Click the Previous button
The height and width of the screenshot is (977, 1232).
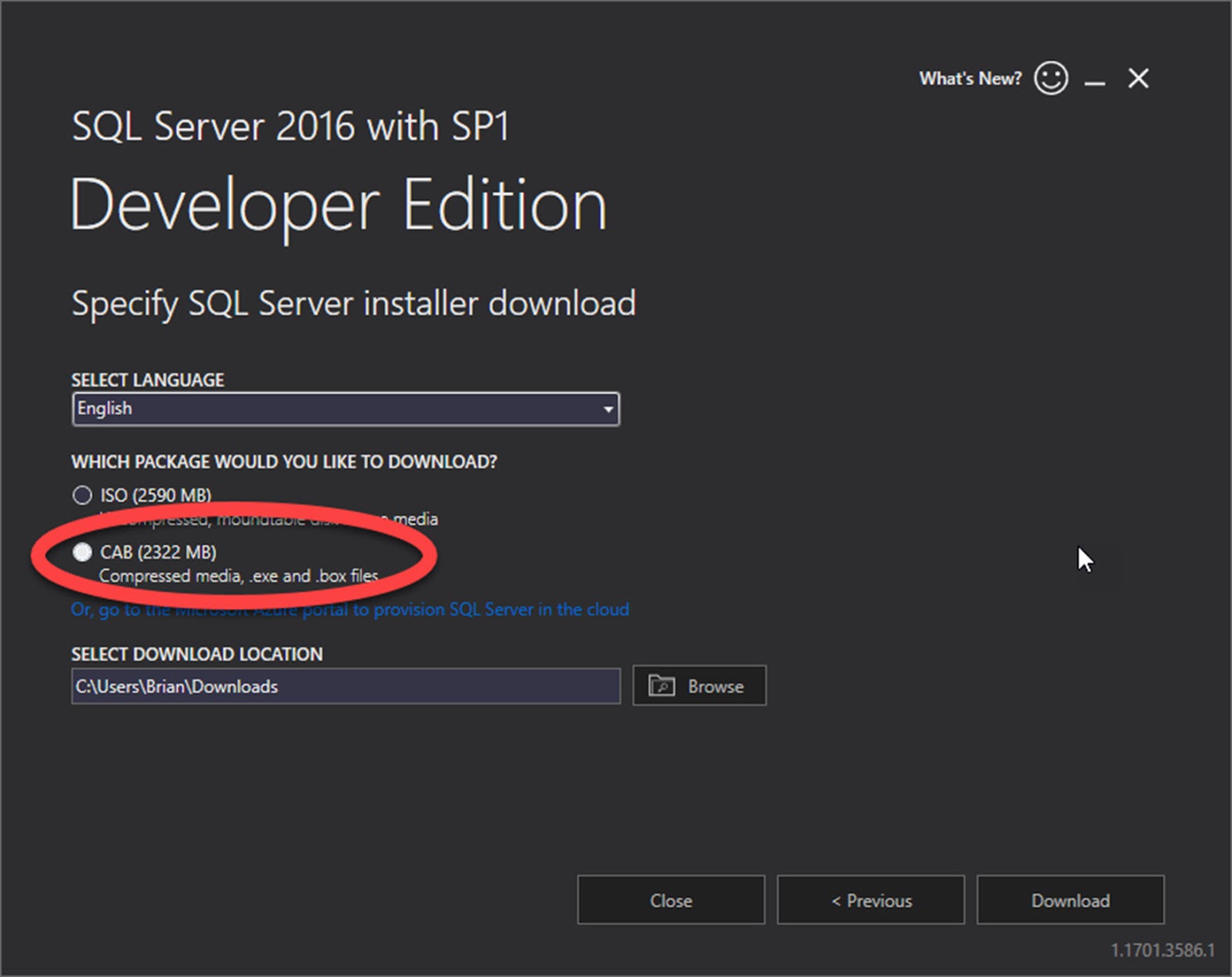[x=871, y=900]
